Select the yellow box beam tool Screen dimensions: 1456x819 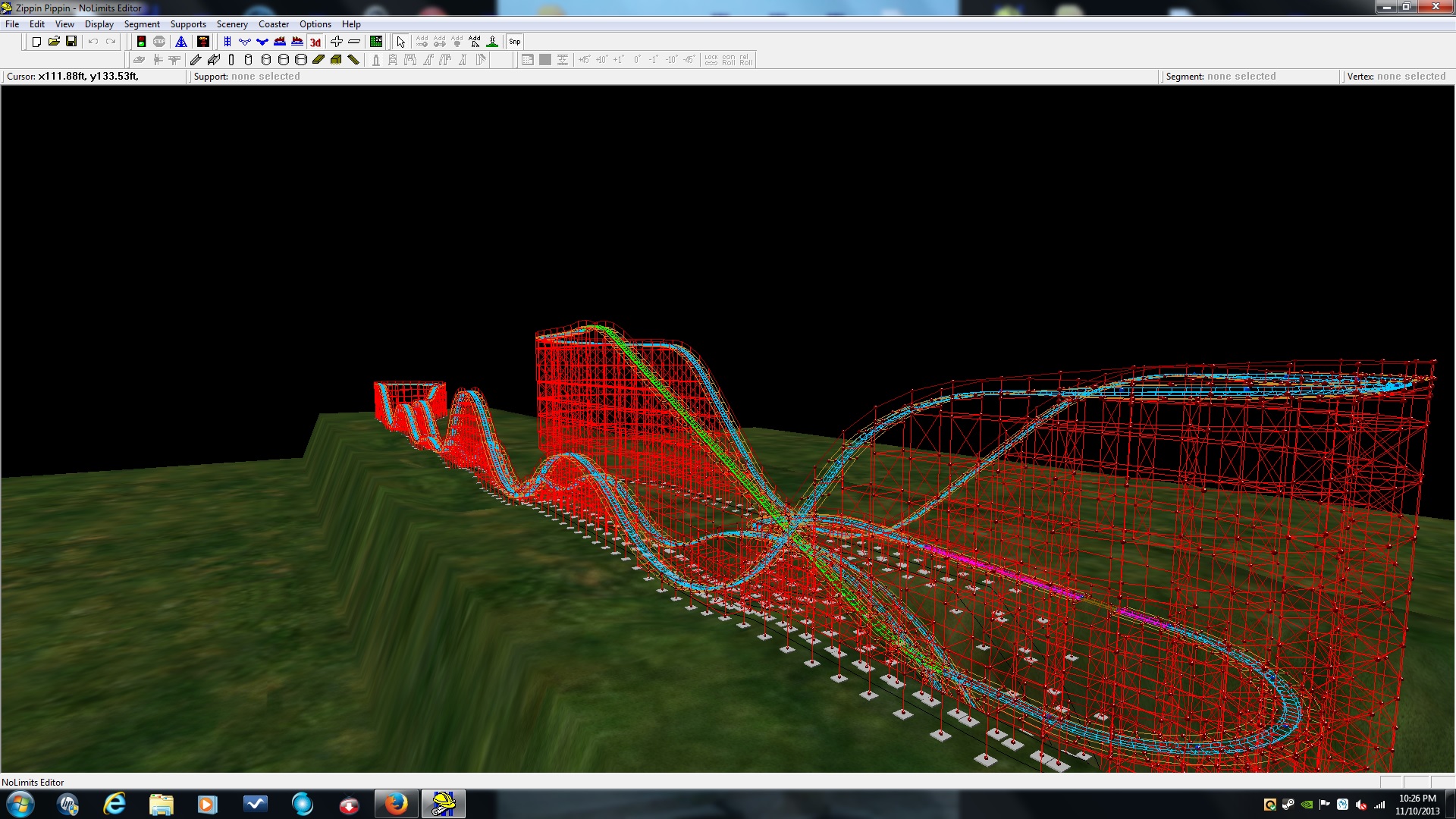pyautogui.click(x=336, y=59)
